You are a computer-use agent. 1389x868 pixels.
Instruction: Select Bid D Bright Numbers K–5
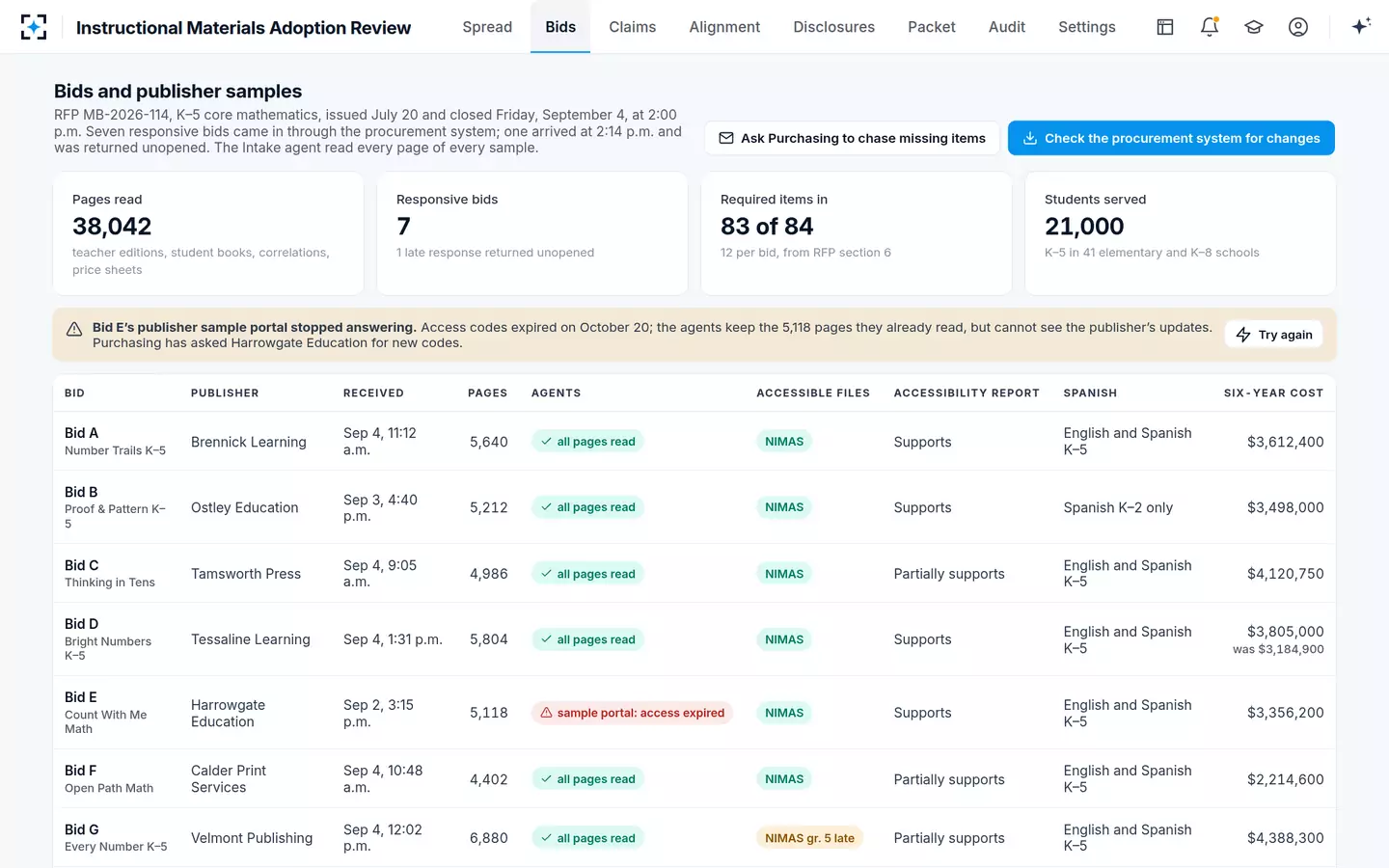[694, 639]
